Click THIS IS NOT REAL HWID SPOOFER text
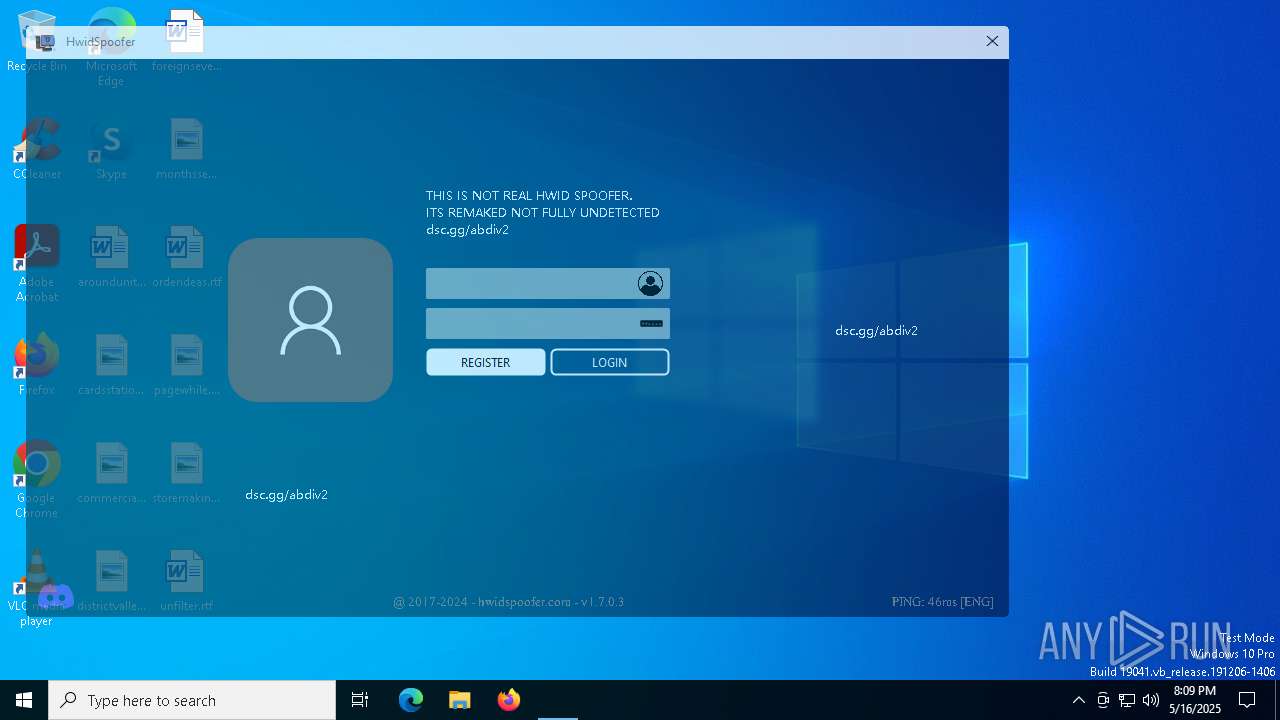The height and width of the screenshot is (720, 1280). tap(529, 196)
